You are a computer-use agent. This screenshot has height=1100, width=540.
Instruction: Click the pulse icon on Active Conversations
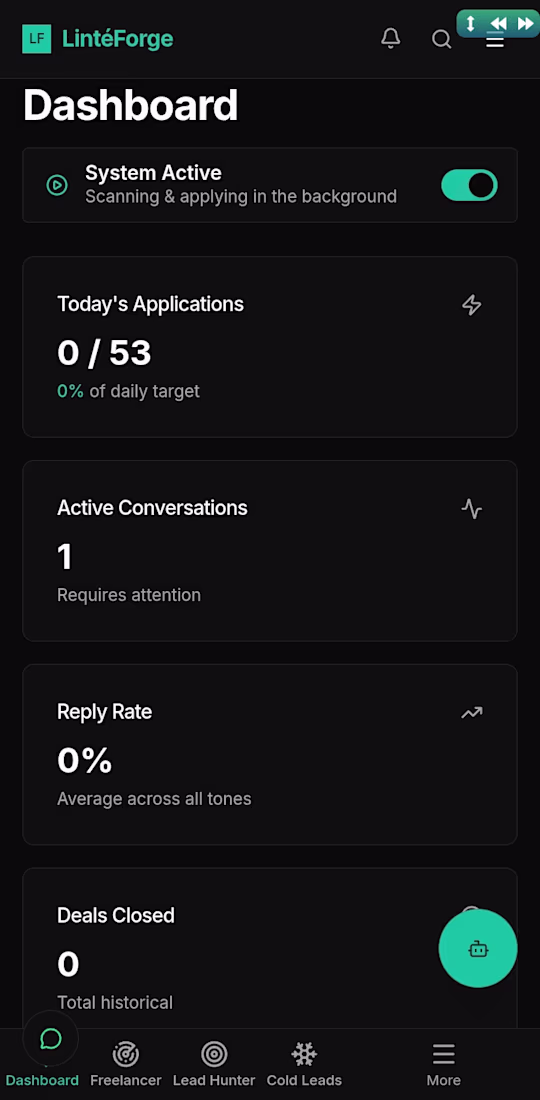click(x=472, y=509)
